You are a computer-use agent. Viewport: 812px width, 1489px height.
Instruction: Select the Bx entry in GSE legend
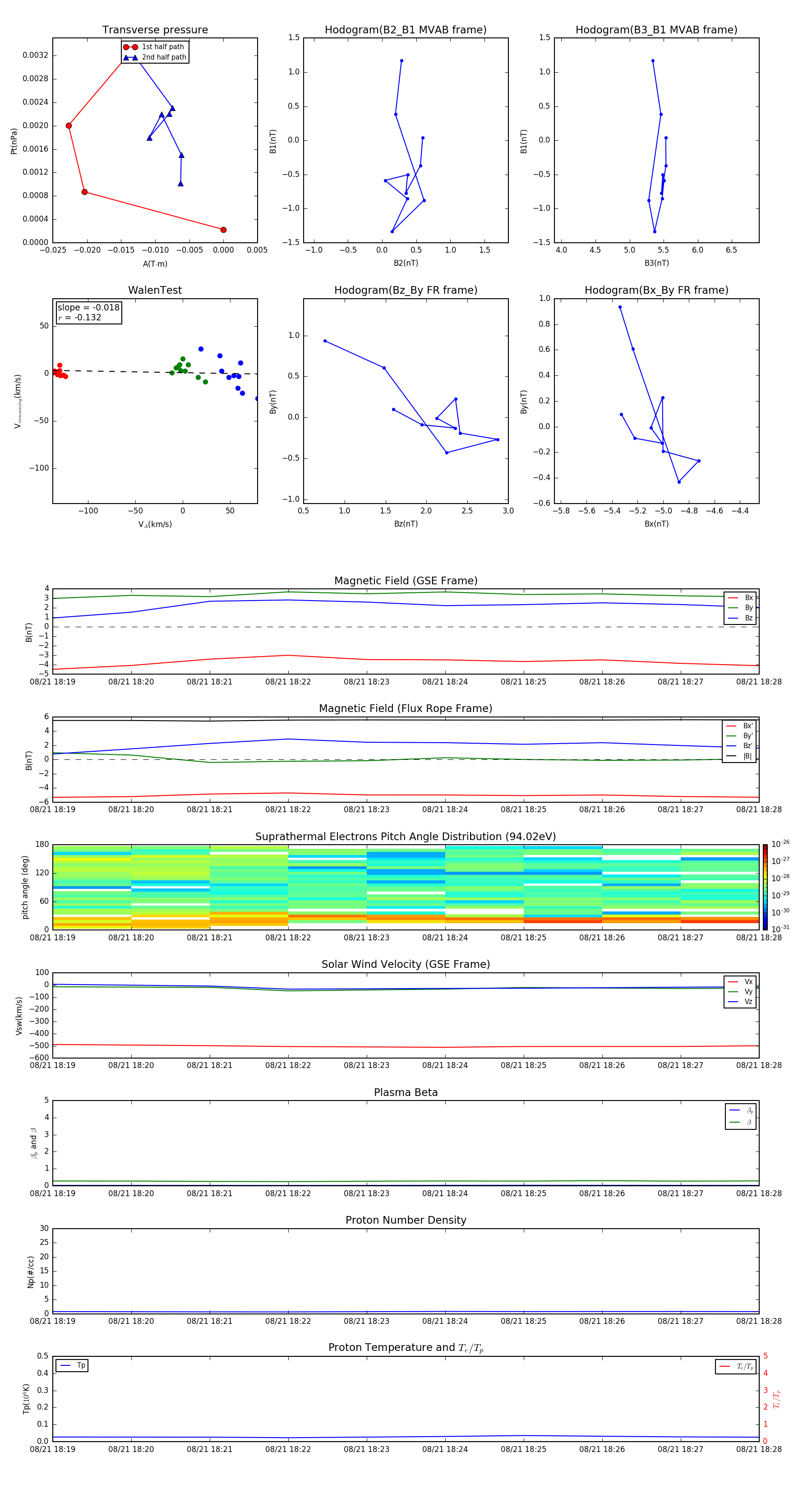tap(740, 598)
